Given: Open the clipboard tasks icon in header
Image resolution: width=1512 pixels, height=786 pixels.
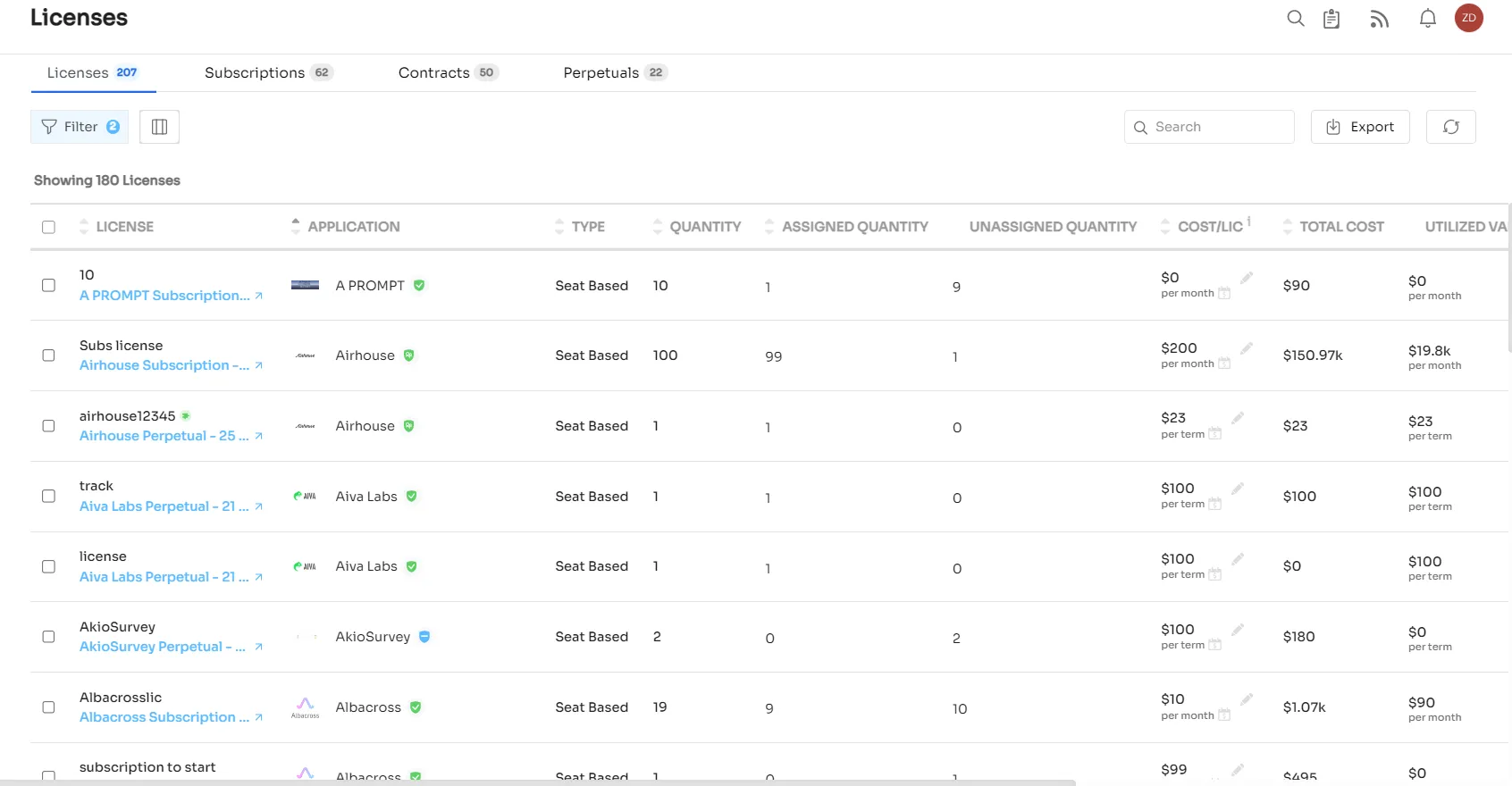Looking at the screenshot, I should 1331,19.
